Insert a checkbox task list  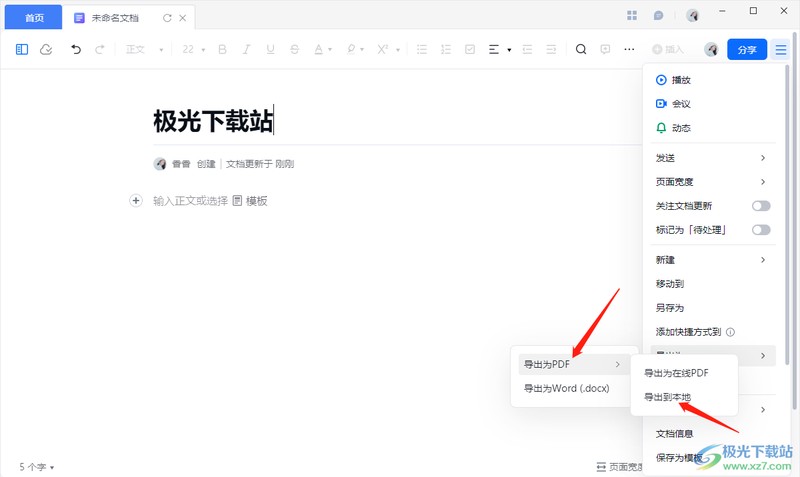click(x=470, y=49)
